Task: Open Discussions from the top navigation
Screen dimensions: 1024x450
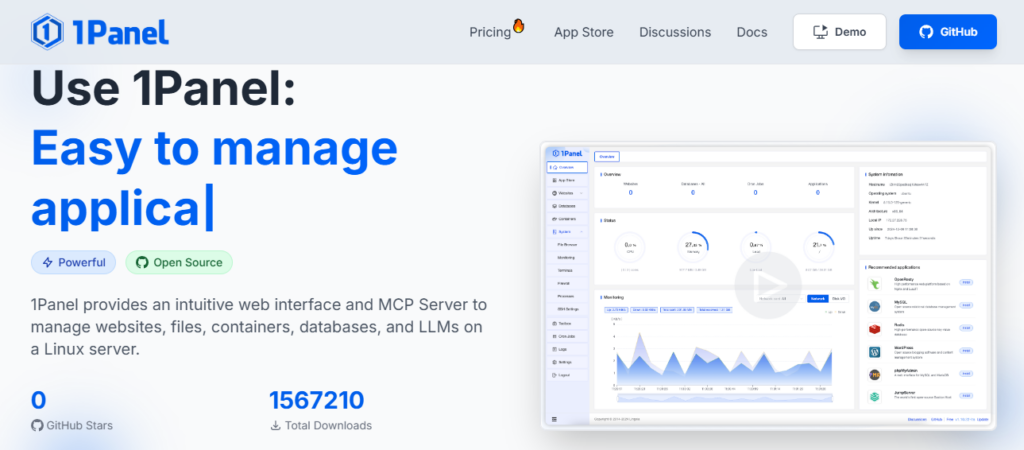Action: coord(675,32)
